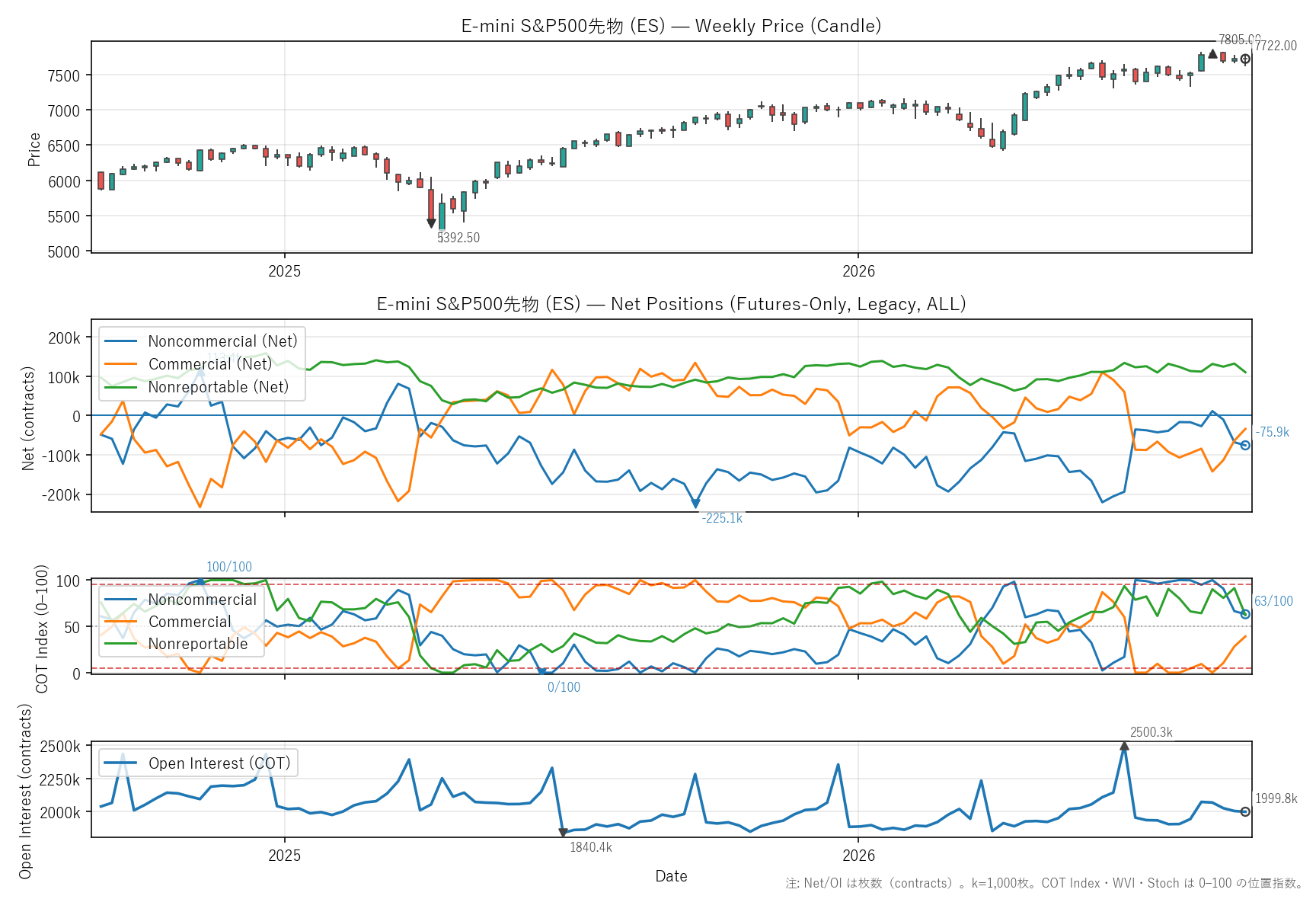The image size is (1316, 899).
Task: Click the 2025 date tick under the Open Interest chart
Action: [x=285, y=856]
